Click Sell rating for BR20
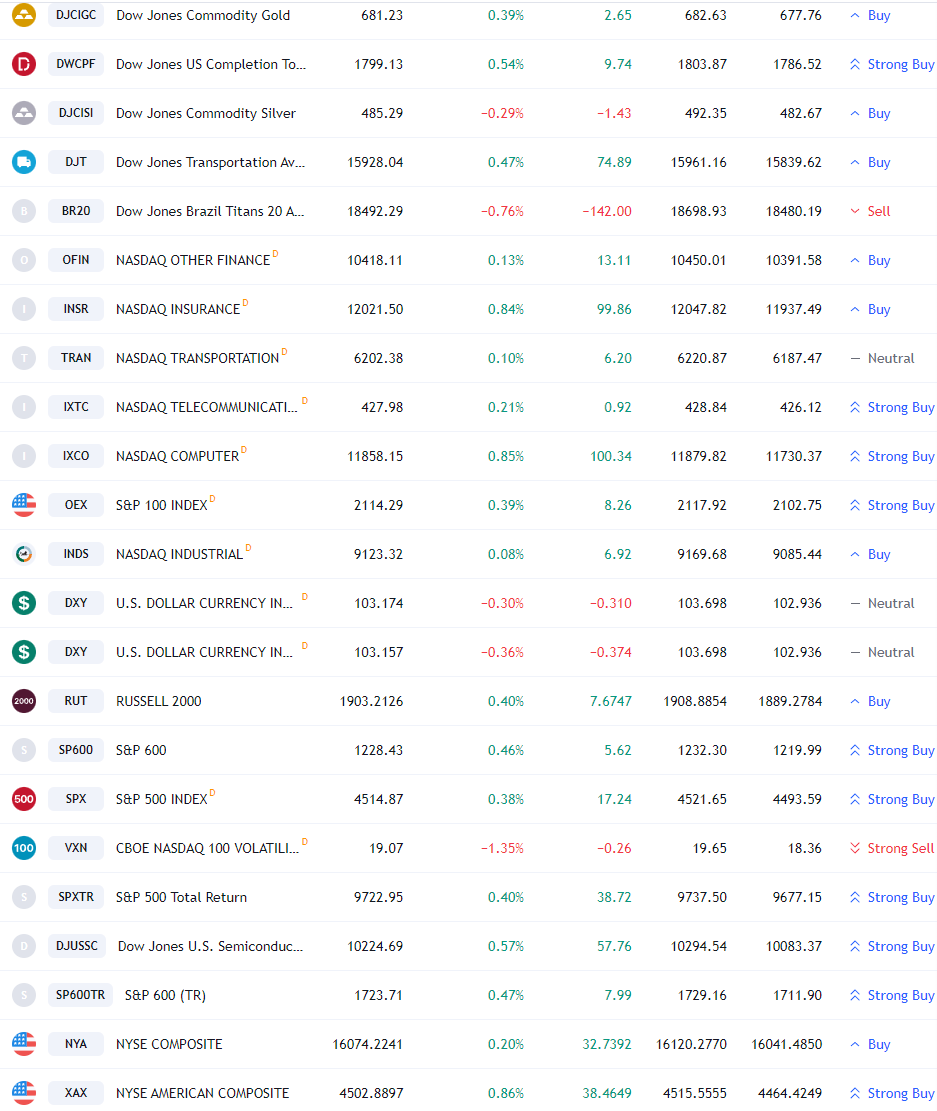The image size is (937, 1111). click(870, 211)
